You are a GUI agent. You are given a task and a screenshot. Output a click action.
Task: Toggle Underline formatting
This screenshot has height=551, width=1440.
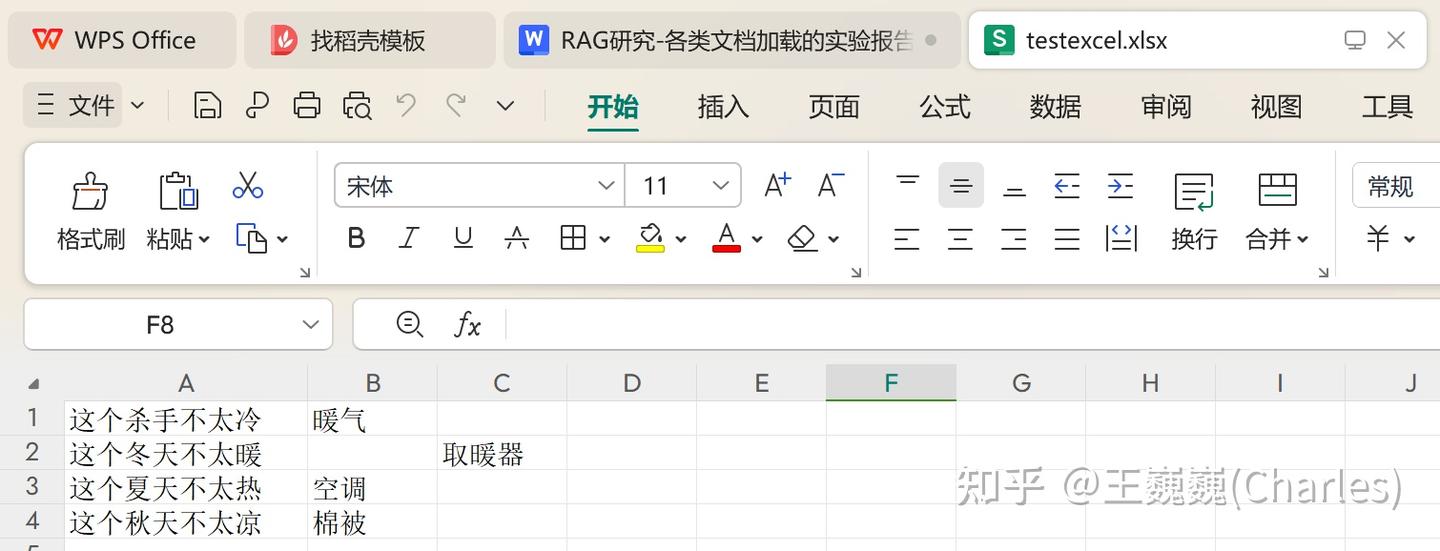point(463,238)
